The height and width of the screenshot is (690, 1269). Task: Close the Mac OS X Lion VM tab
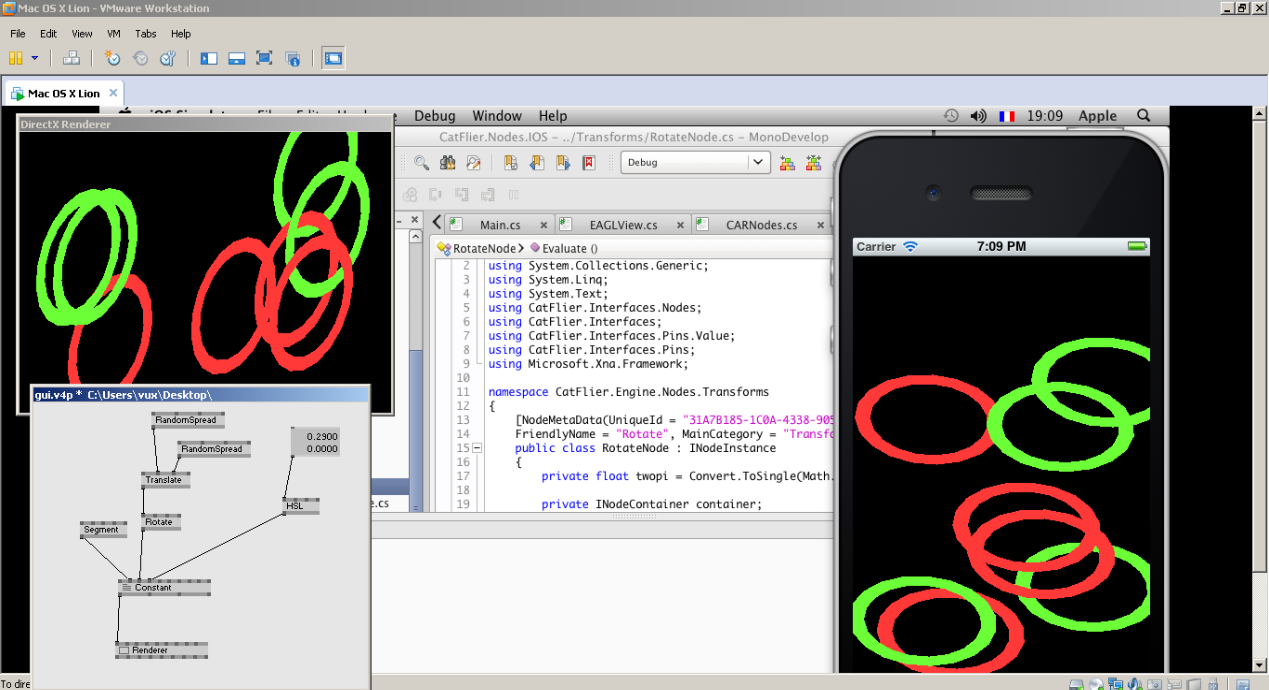[113, 93]
